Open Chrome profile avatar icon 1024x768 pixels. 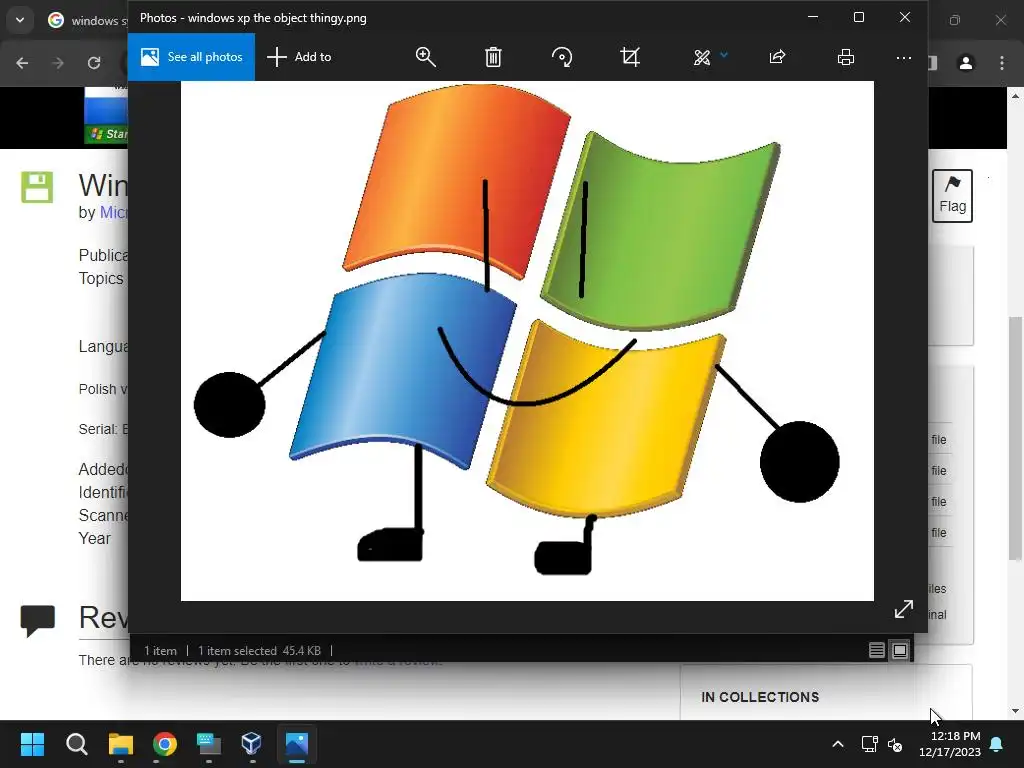[965, 63]
